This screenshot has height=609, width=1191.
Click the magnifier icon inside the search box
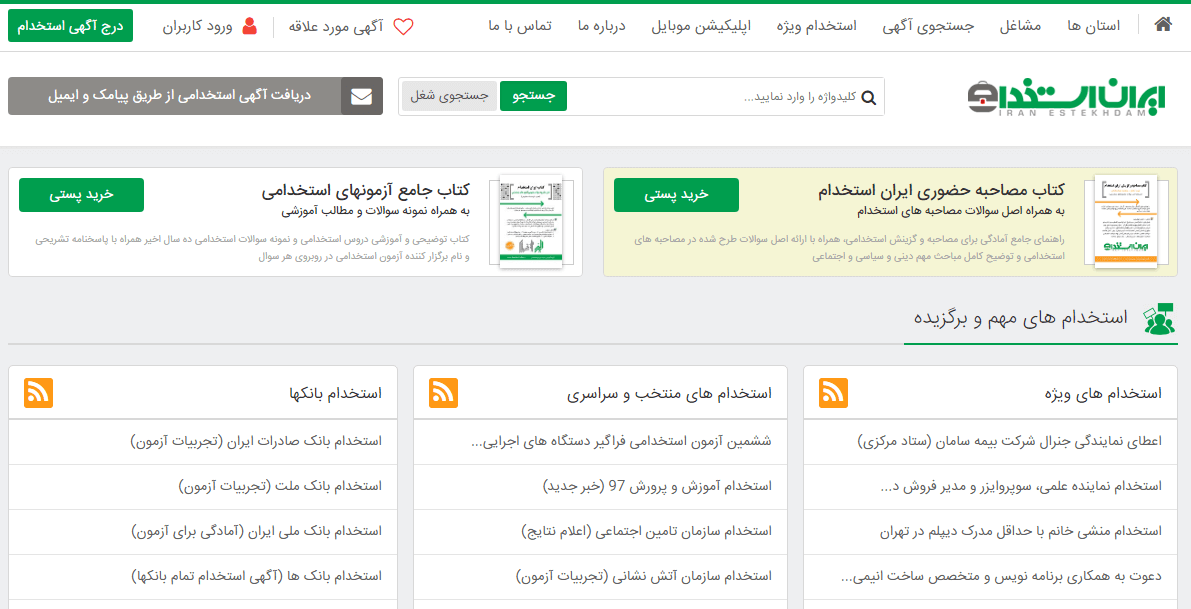[x=869, y=97]
